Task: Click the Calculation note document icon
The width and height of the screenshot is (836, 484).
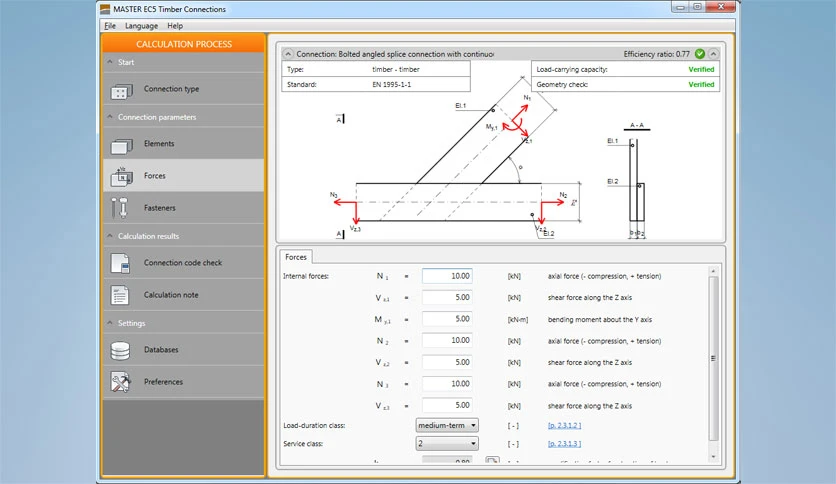Action: click(x=119, y=295)
